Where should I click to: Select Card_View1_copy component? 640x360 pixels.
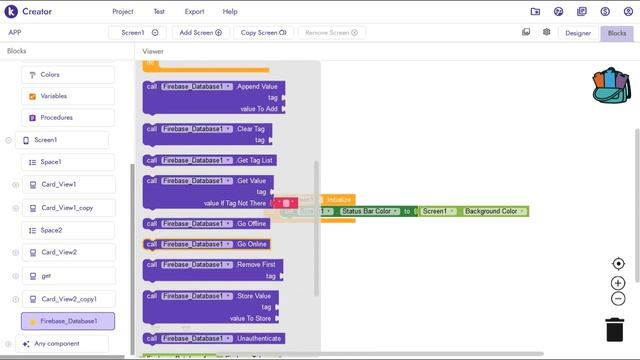coord(68,208)
